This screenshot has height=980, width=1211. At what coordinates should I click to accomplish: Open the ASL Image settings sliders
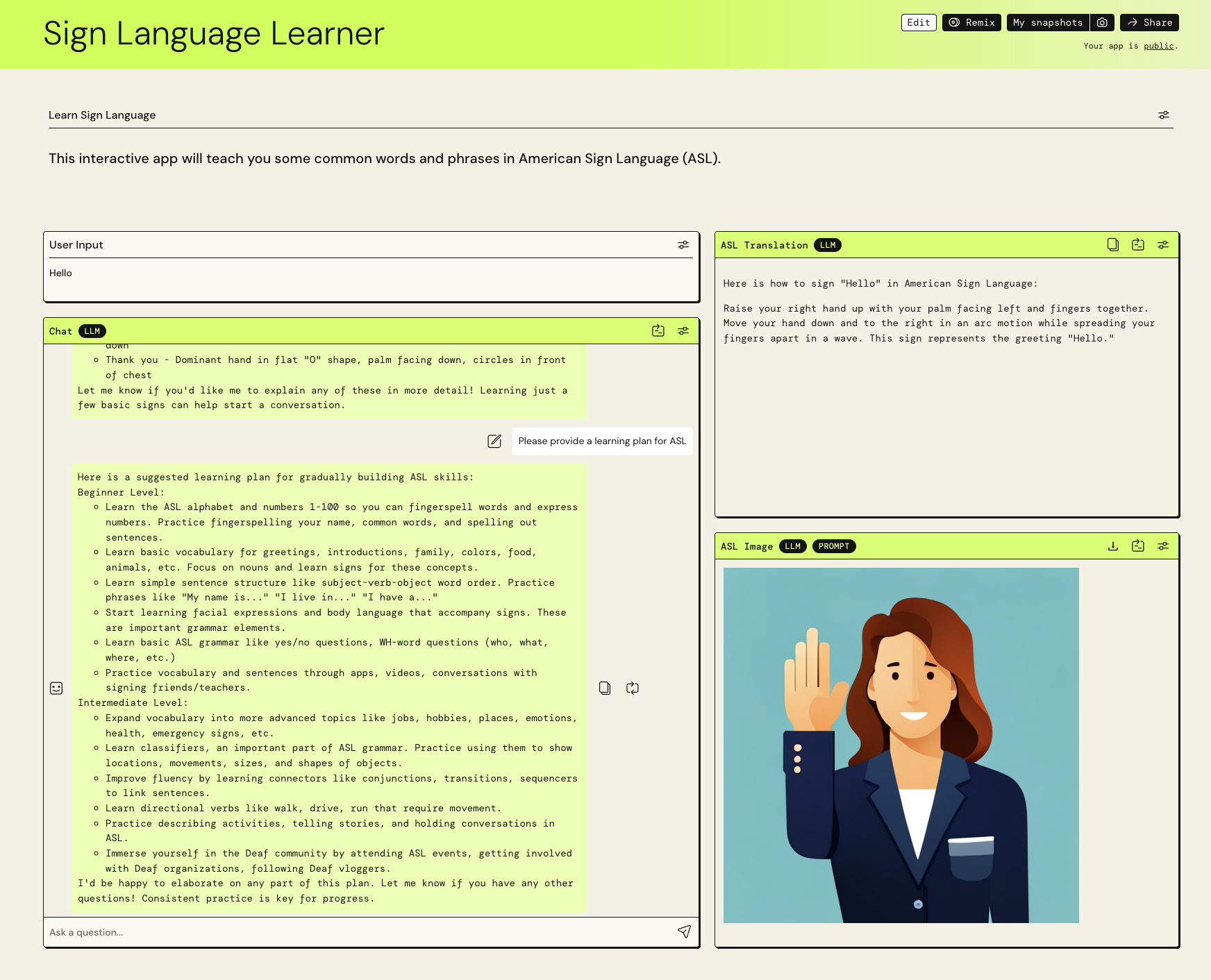coord(1163,546)
